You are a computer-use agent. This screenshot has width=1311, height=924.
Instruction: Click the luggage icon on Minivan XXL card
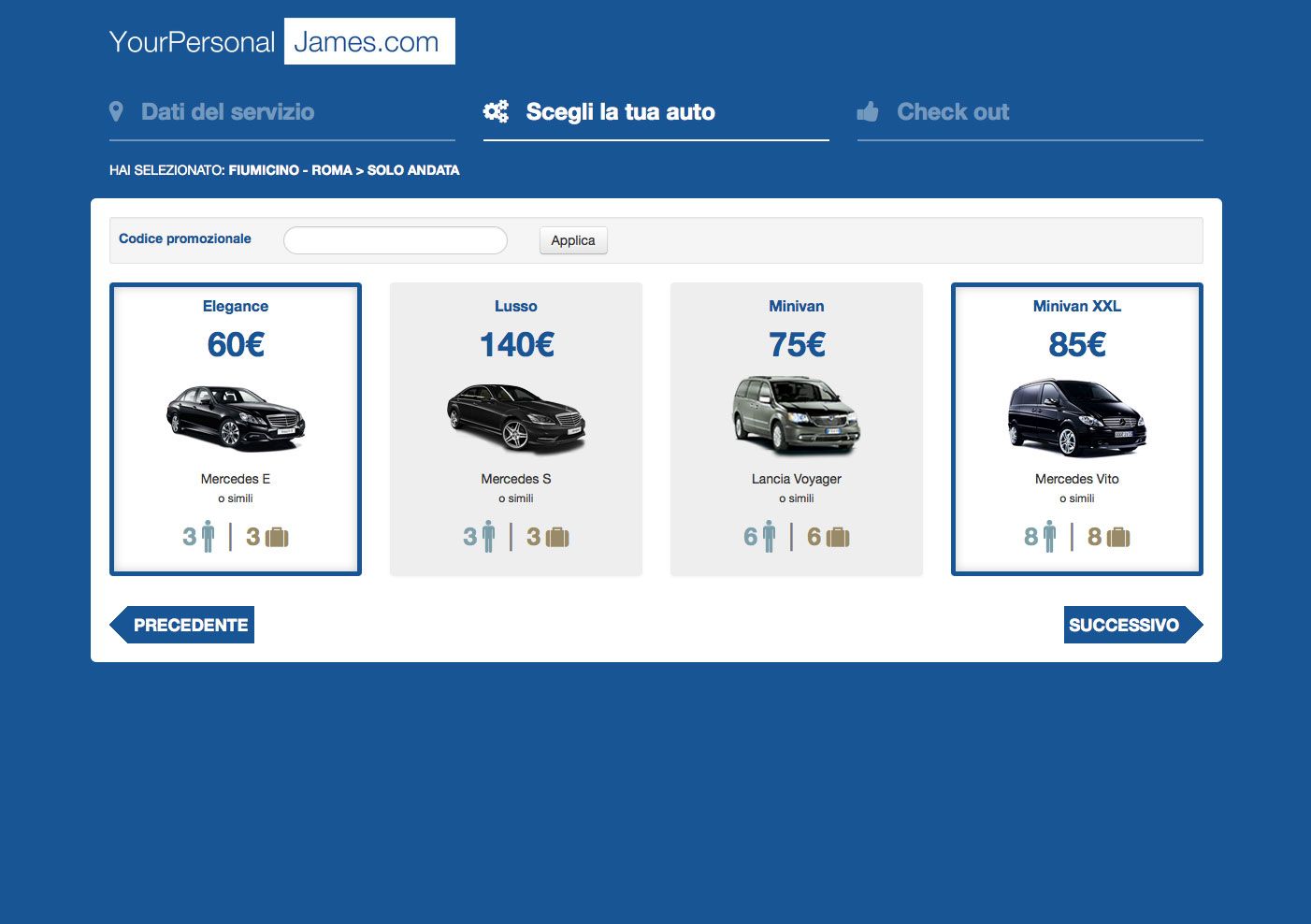(1118, 537)
